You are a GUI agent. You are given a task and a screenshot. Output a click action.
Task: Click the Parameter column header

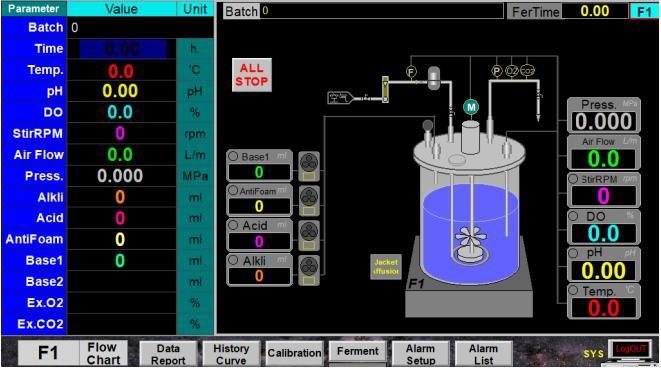point(34,9)
